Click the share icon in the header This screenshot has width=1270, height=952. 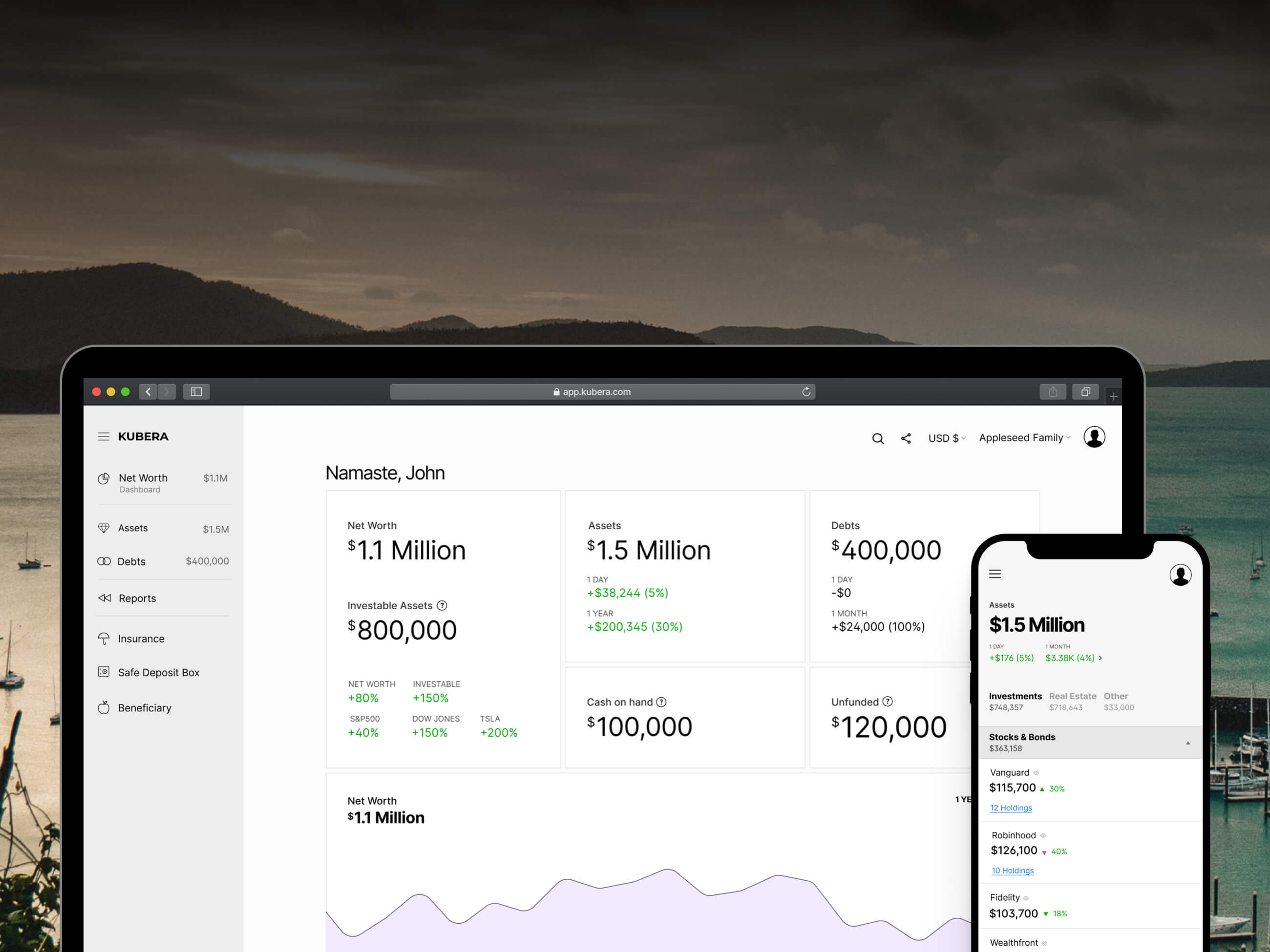tap(906, 438)
